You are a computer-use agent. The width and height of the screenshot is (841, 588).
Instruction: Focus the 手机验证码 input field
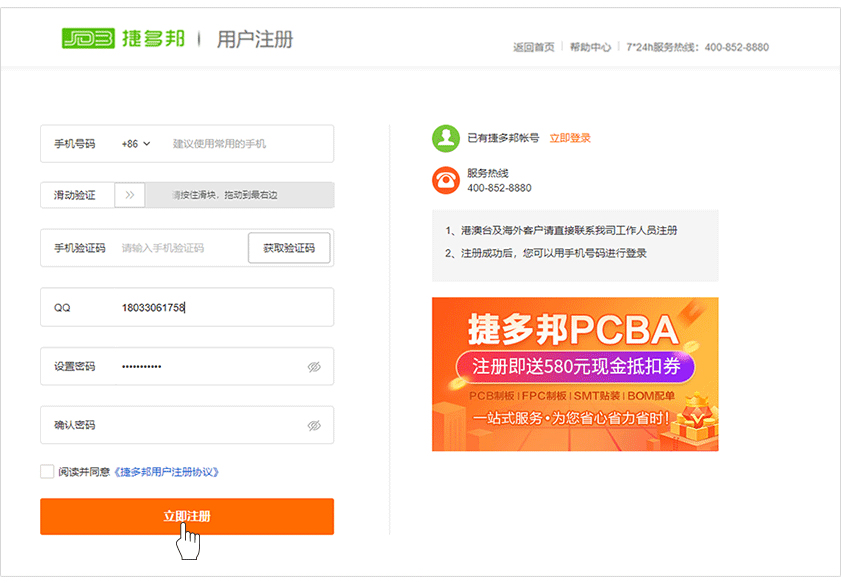(x=180, y=248)
